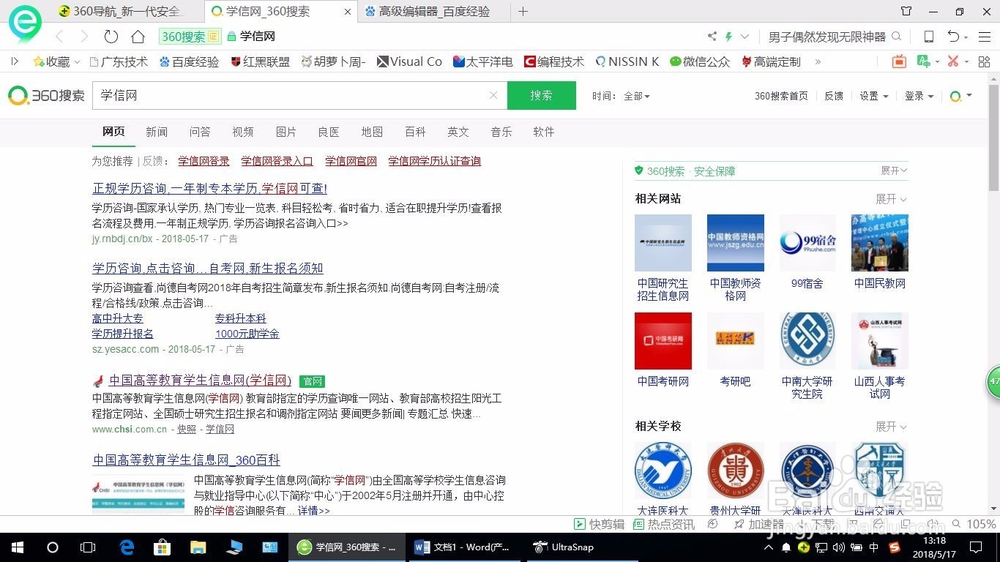Screen dimensions: 1000x562
Task: Click the 专科升本科 sublink
Action: tap(240, 318)
